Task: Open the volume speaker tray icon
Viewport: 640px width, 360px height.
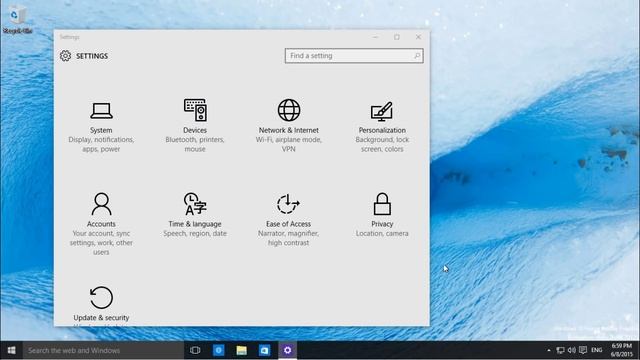Action: point(571,350)
